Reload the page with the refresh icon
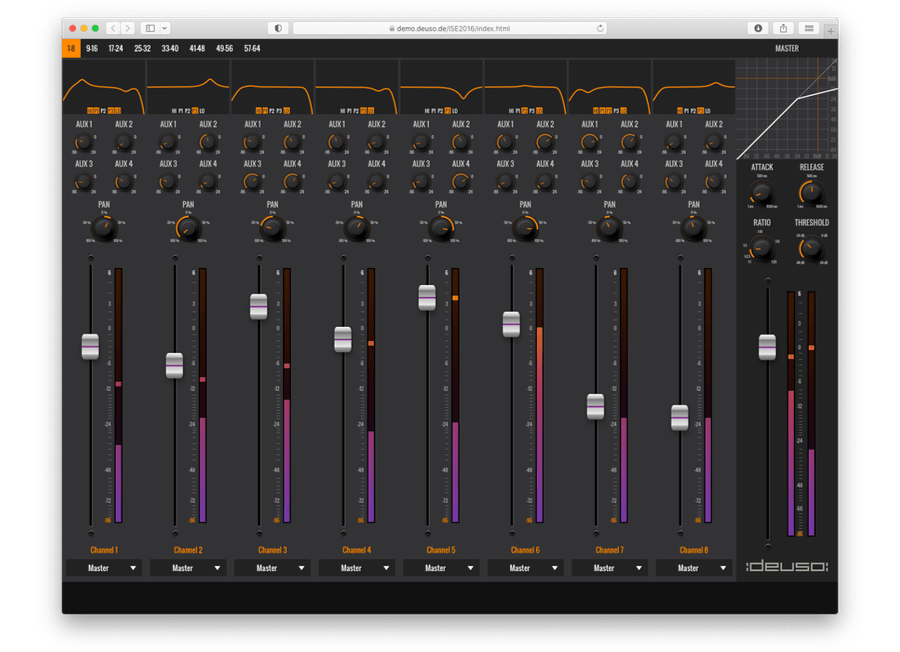900x652 pixels. [600, 28]
